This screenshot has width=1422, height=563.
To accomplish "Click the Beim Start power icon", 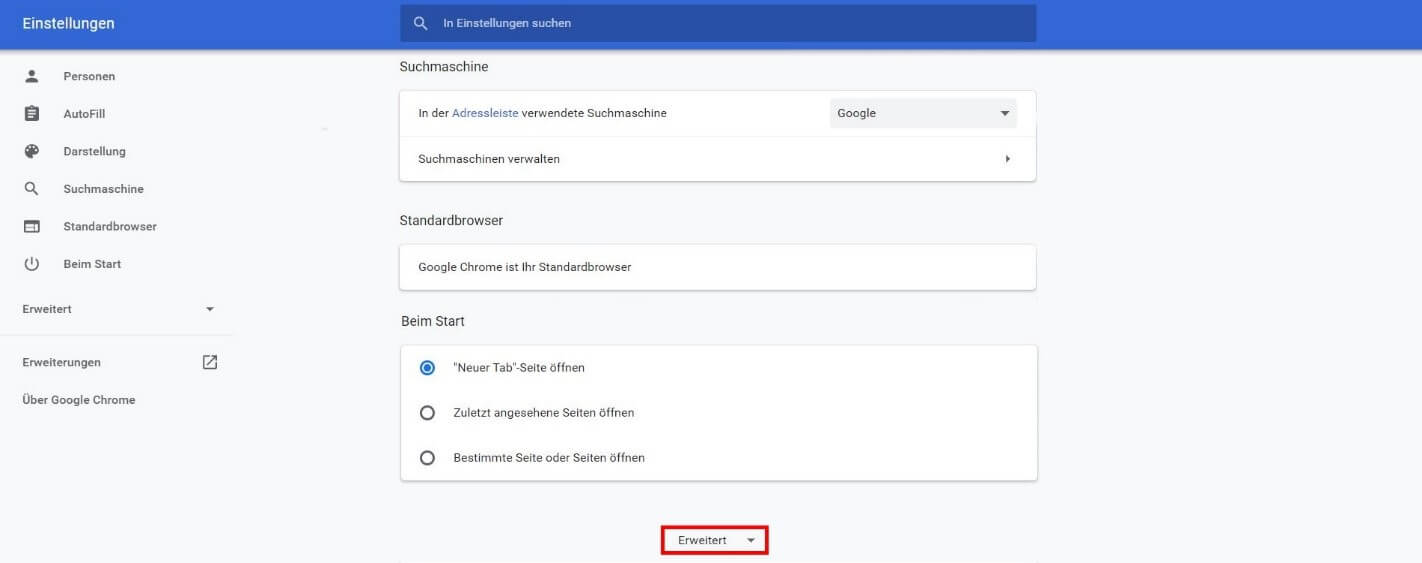I will pyautogui.click(x=32, y=264).
